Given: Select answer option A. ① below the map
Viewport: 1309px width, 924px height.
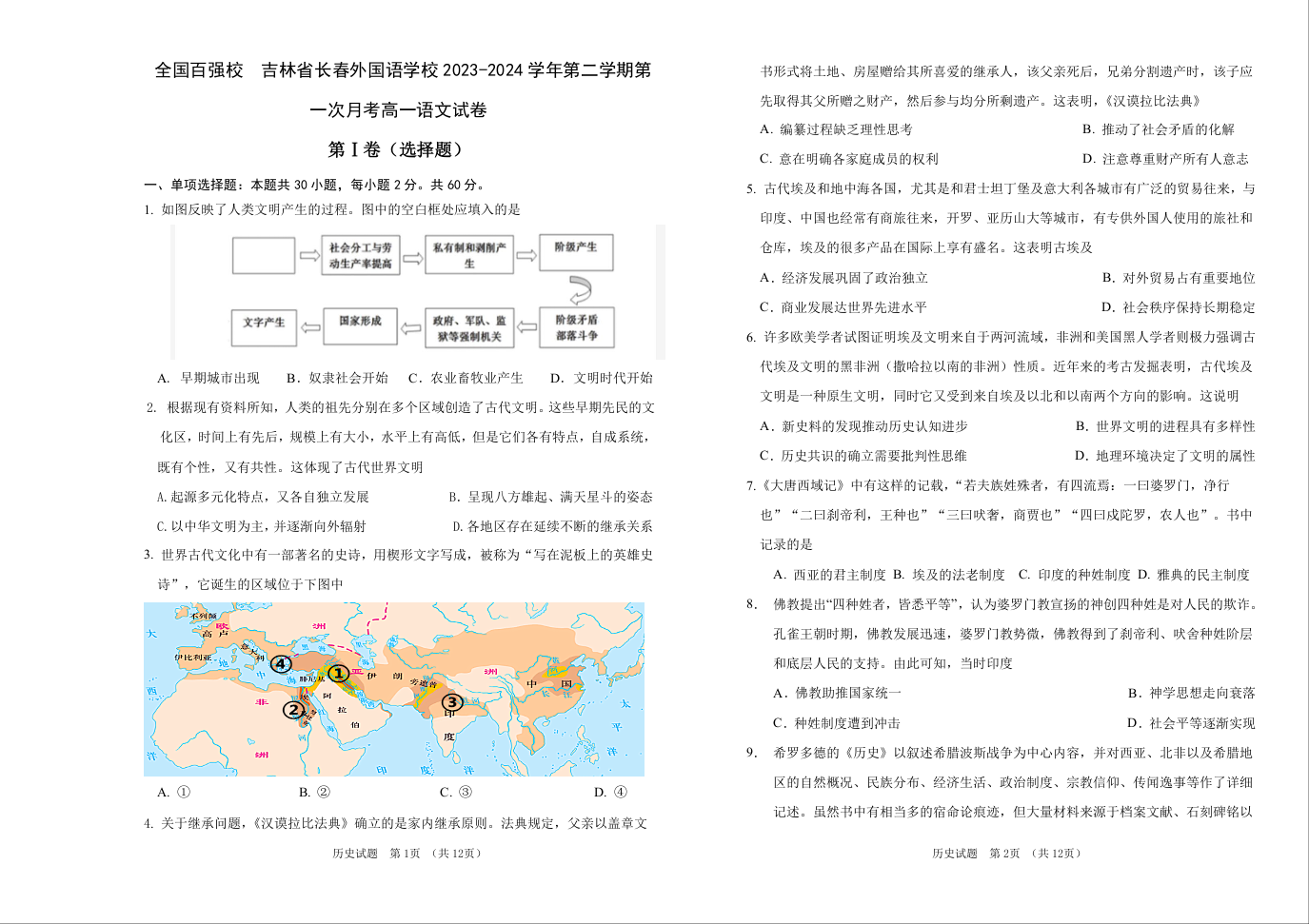Looking at the screenshot, I should tap(174, 792).
